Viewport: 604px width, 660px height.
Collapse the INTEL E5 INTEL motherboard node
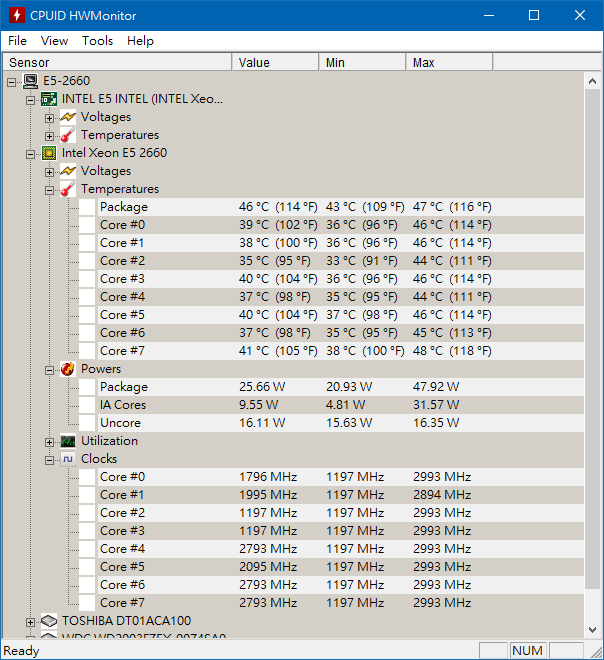click(x=30, y=100)
